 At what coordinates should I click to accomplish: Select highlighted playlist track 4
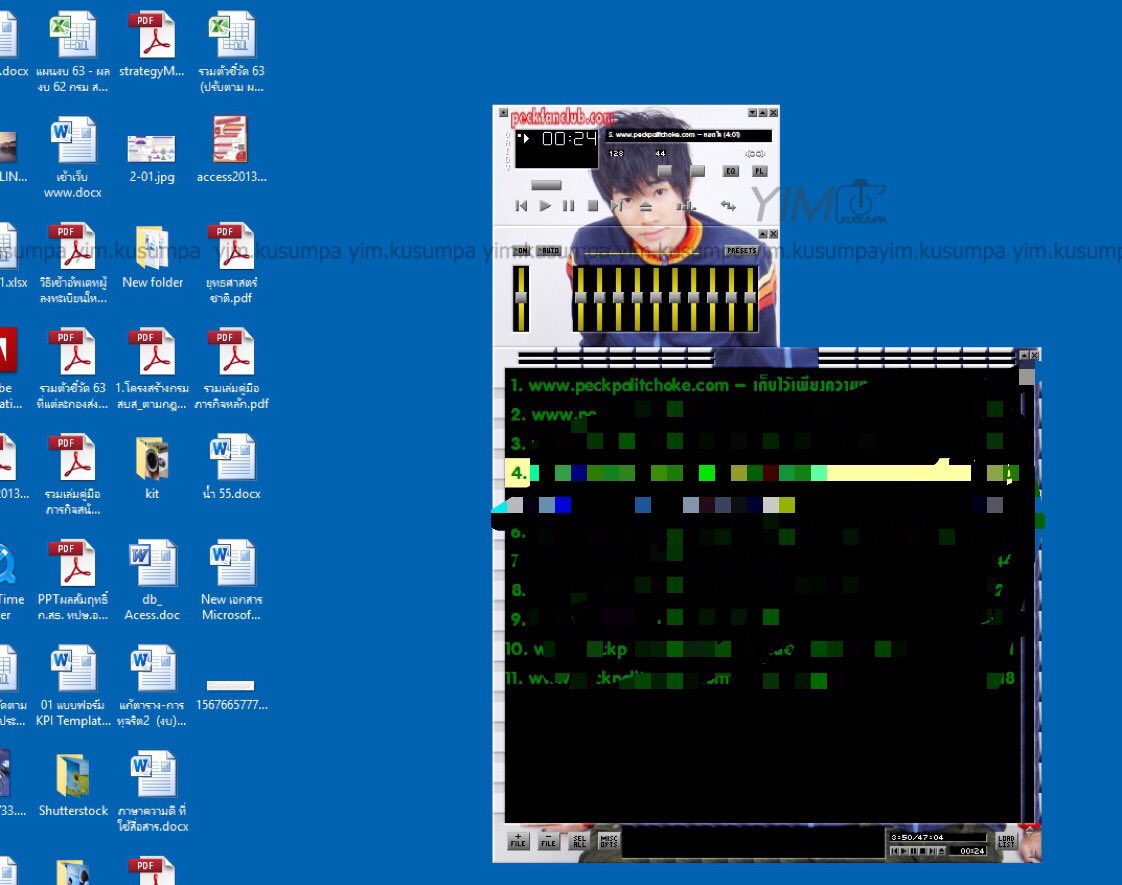762,473
